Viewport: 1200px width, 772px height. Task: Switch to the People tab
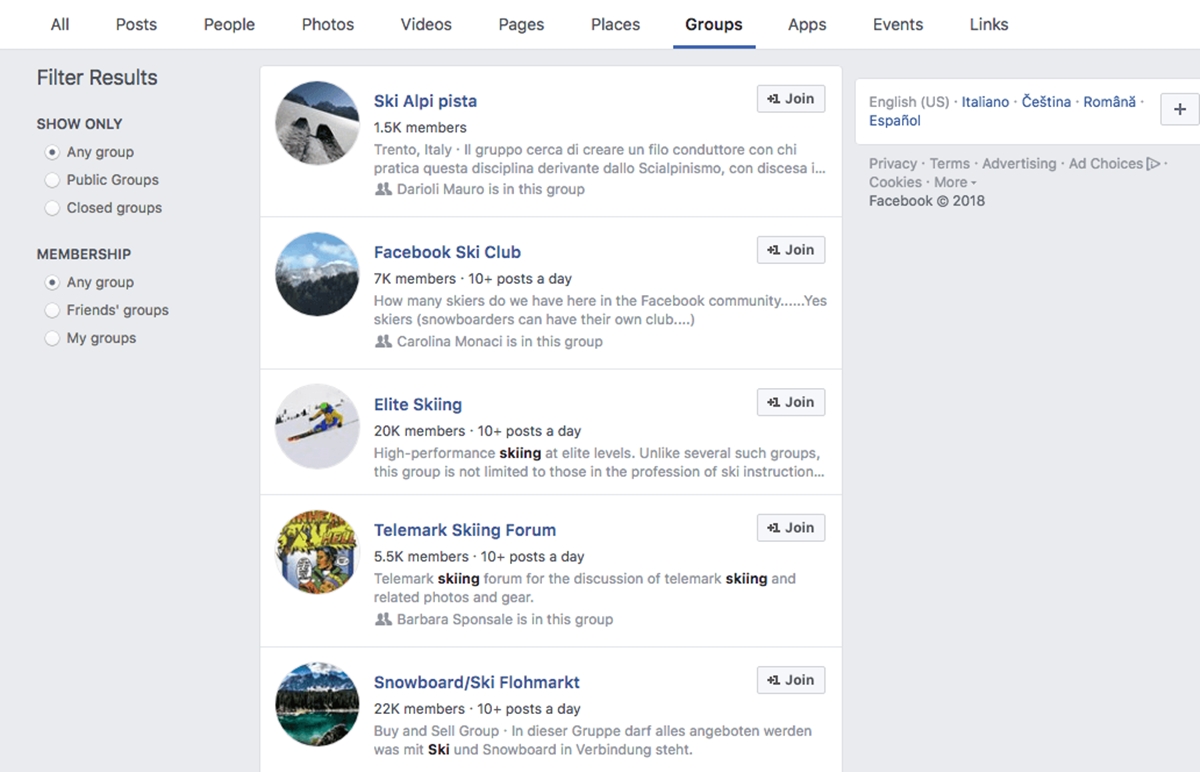tap(229, 24)
